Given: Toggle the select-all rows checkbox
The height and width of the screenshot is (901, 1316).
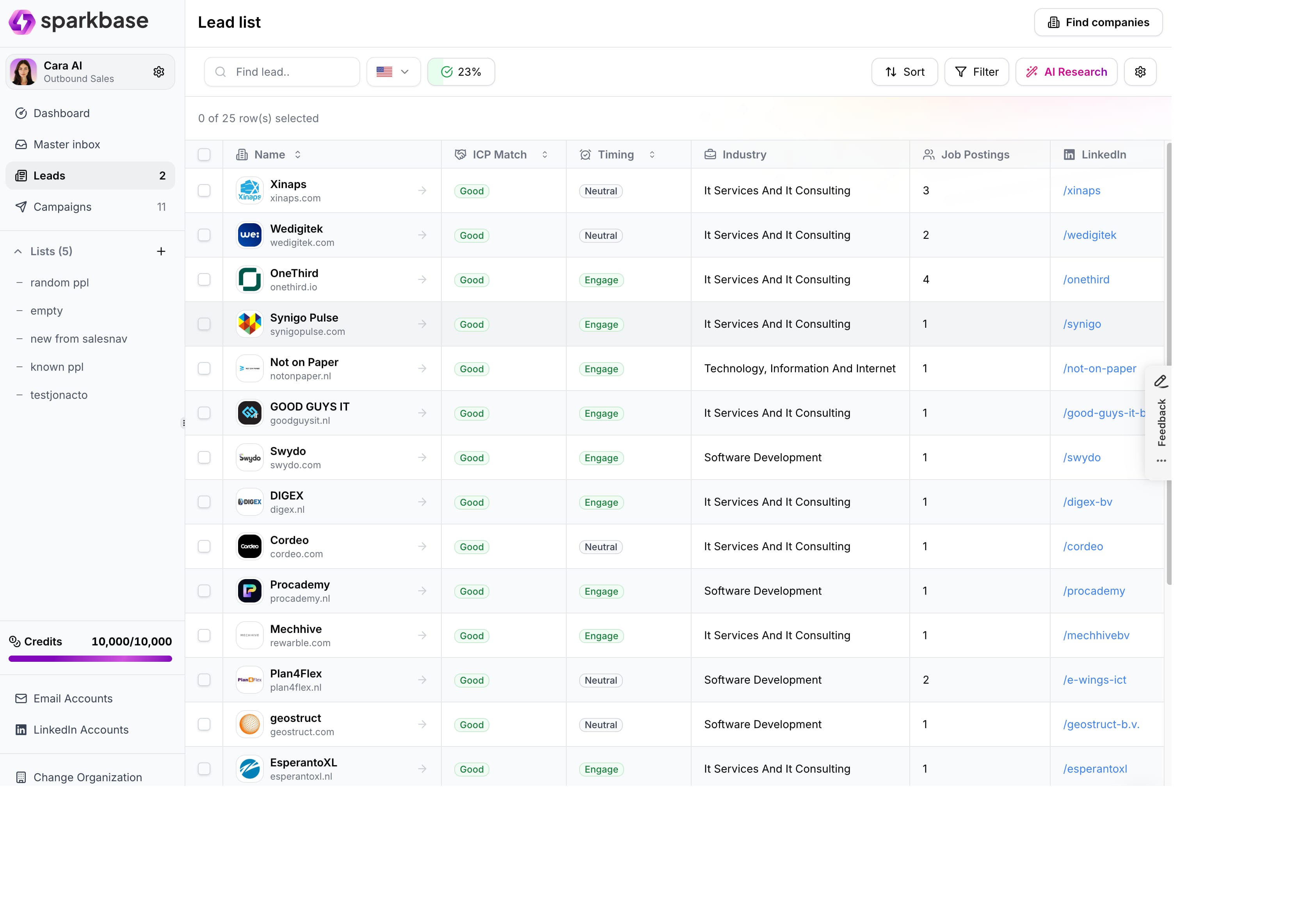Looking at the screenshot, I should [x=205, y=155].
